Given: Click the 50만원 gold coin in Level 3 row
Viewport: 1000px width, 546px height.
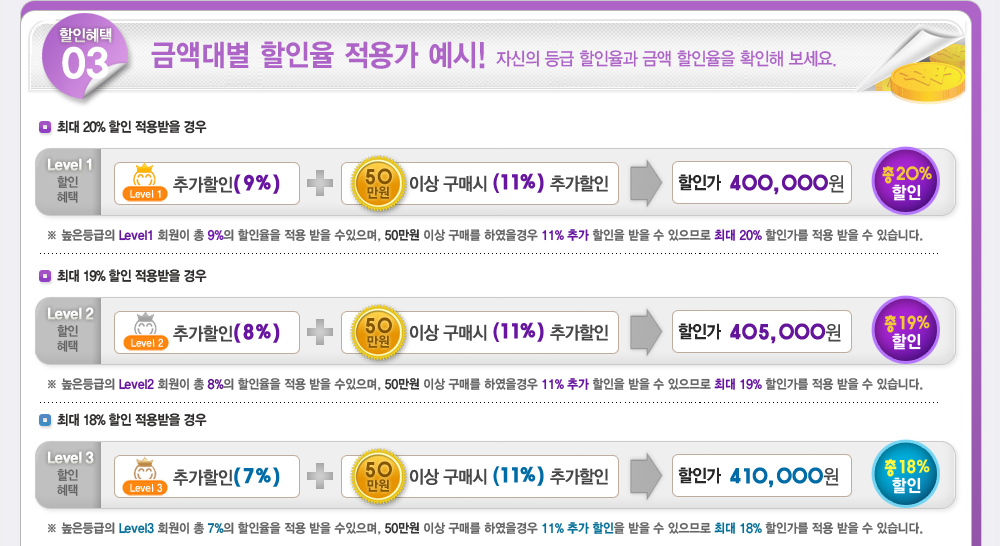Looking at the screenshot, I should (x=378, y=476).
